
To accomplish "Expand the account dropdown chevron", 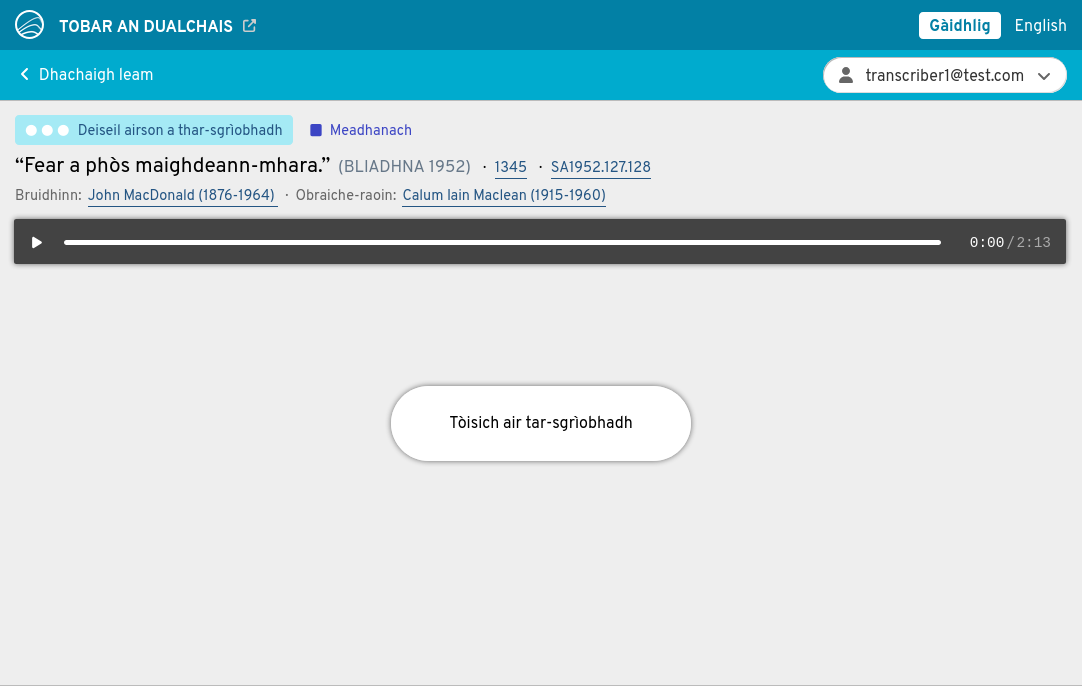I will pyautogui.click(x=1044, y=76).
